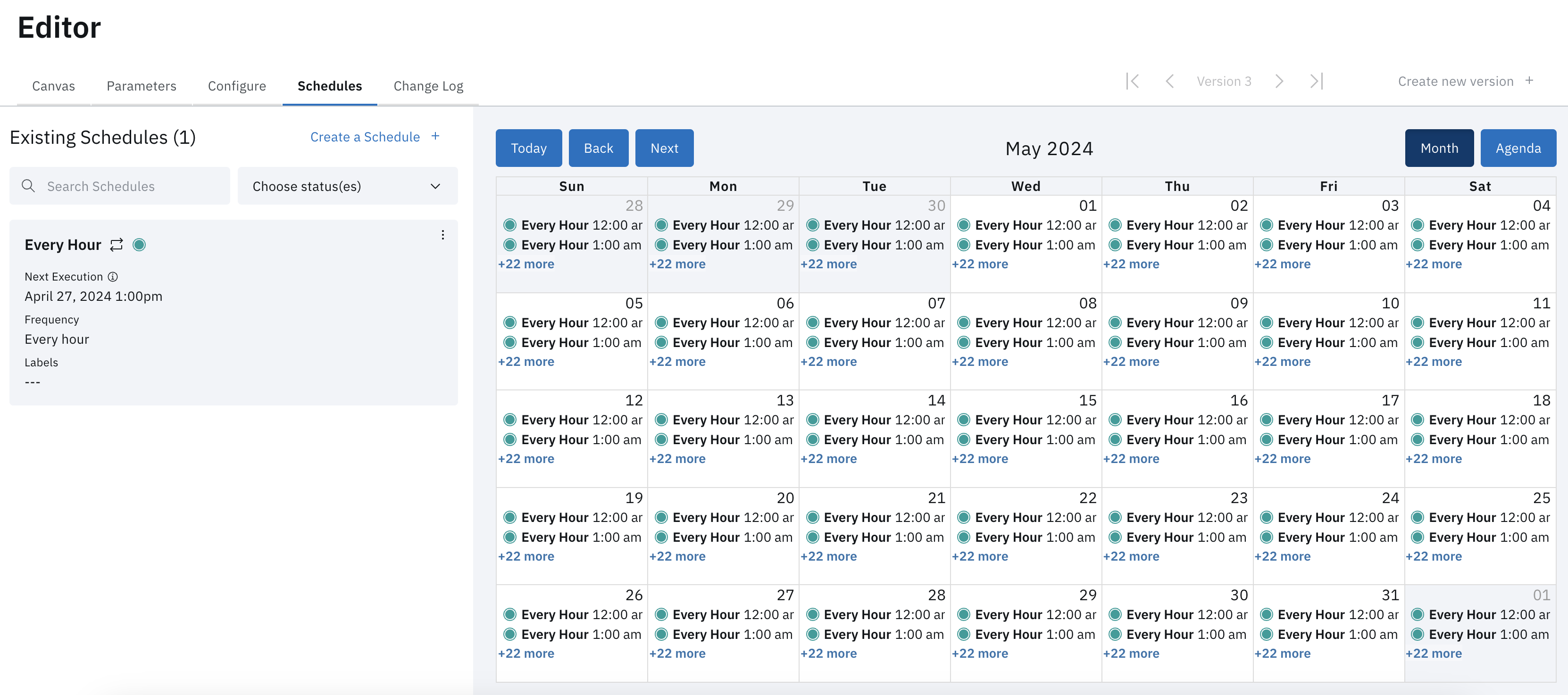Select date number 16 in calendar

point(1239,400)
